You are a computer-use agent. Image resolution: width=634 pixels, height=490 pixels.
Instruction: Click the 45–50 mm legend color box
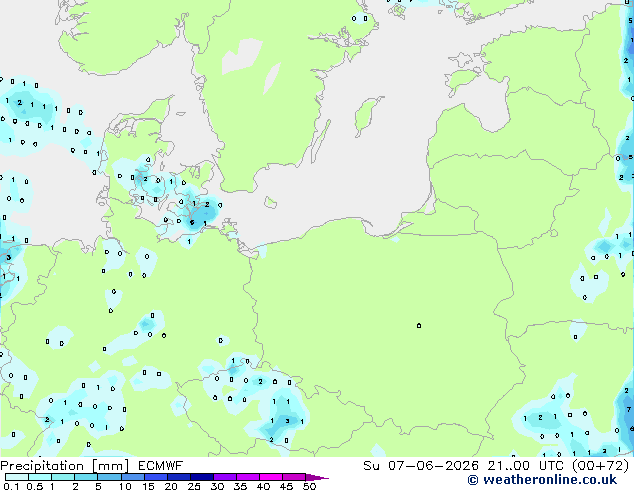pyautogui.click(x=294, y=477)
